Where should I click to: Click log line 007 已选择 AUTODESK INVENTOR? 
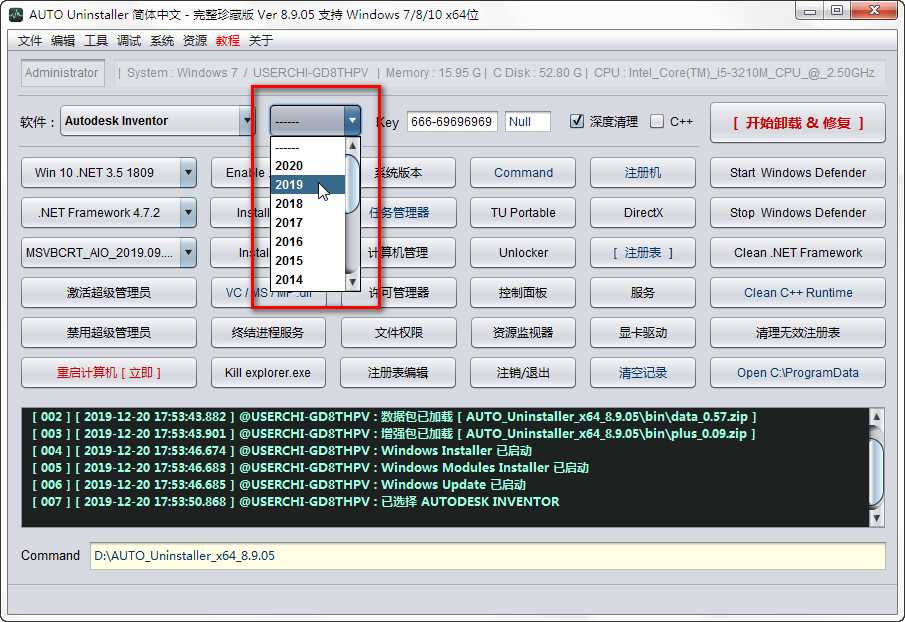click(296, 502)
